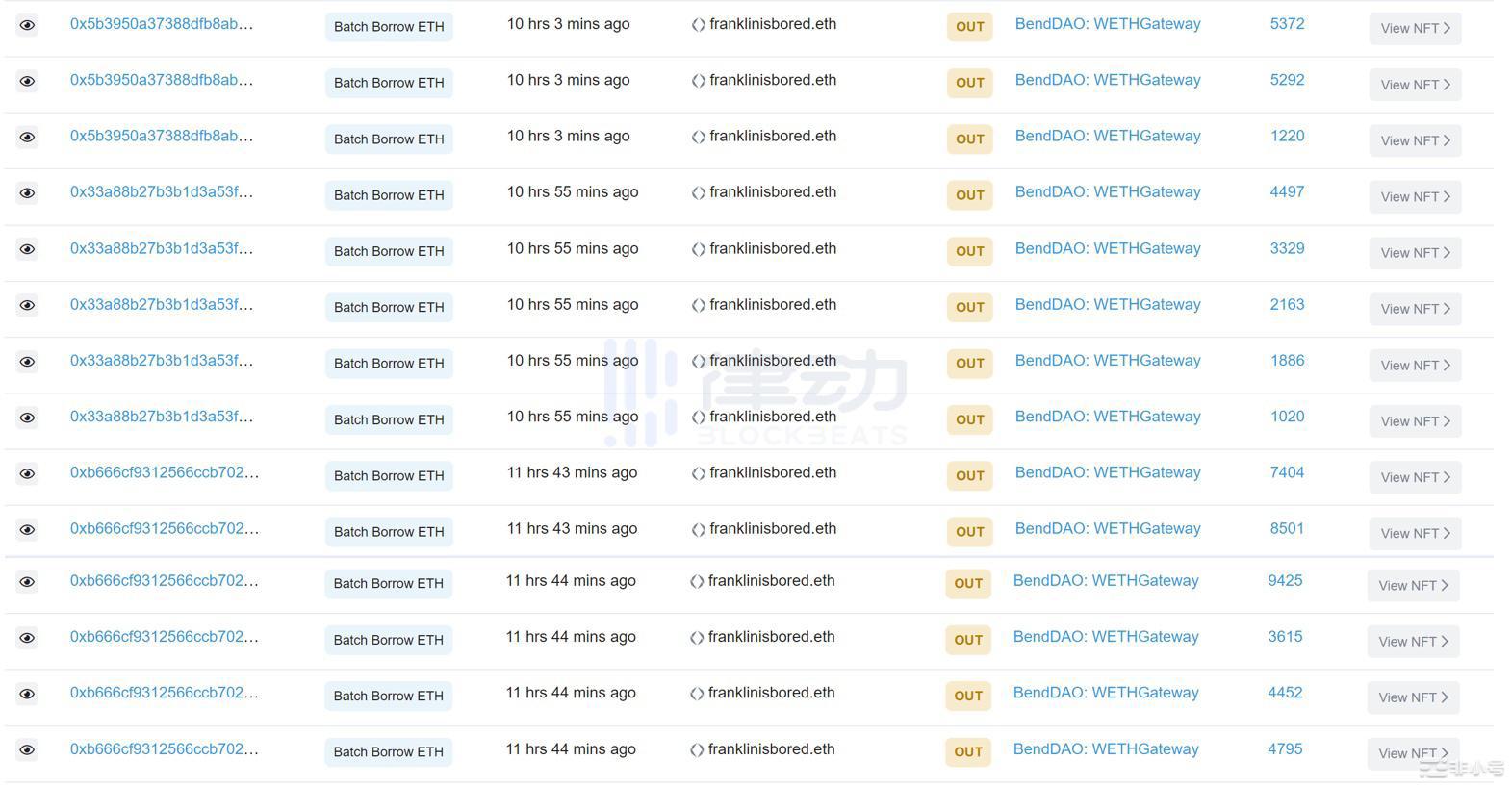The image size is (1512, 786).
Task: Select eye icon for token 8501 row
Action: coord(27,530)
